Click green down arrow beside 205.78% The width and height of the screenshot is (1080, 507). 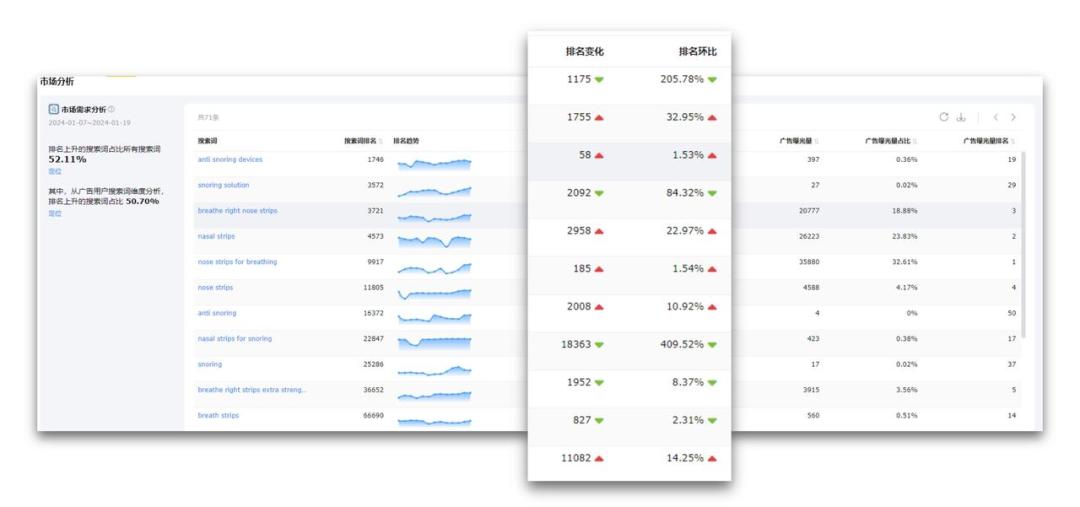(712, 80)
